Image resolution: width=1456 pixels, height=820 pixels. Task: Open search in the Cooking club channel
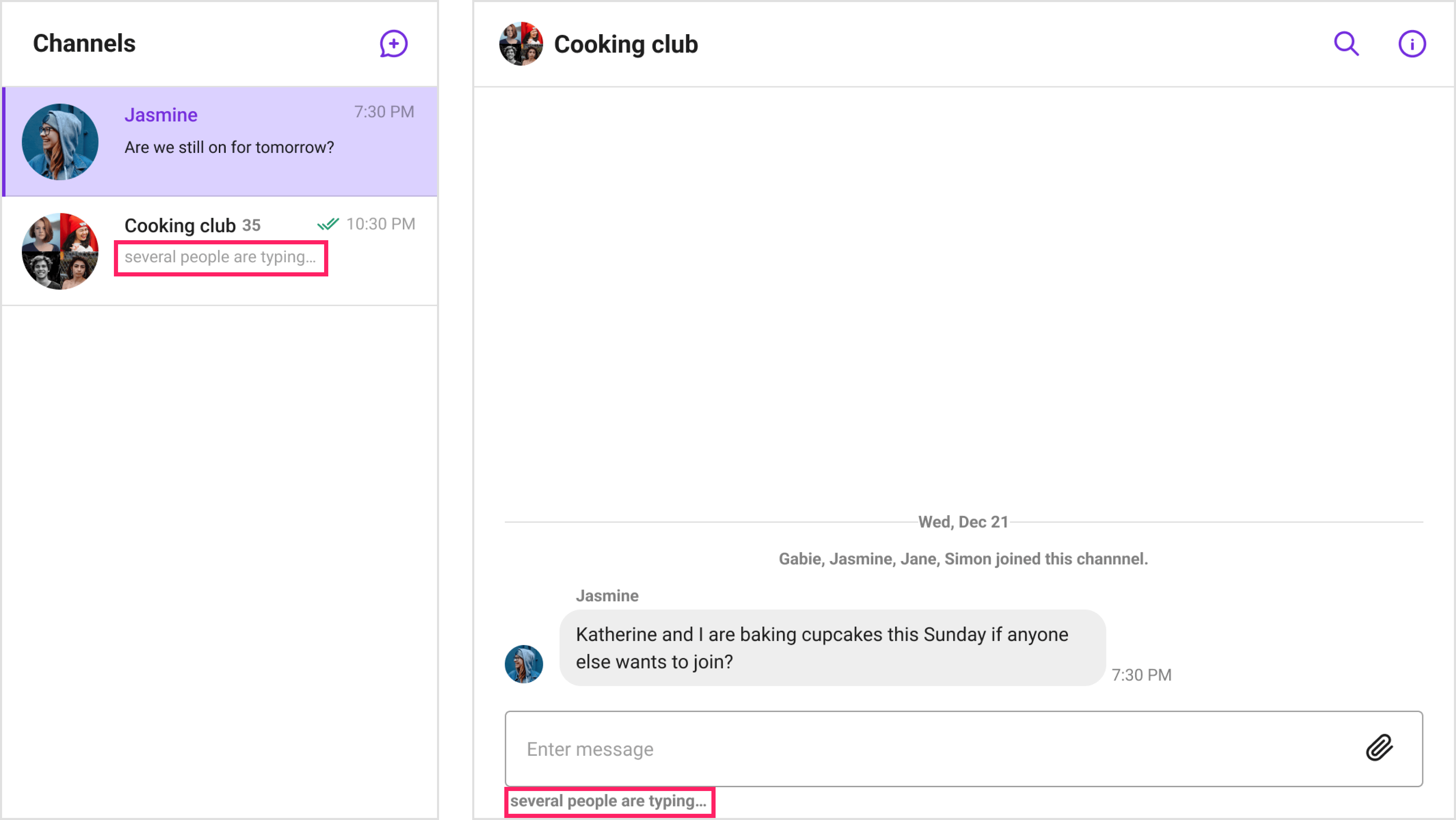click(1346, 43)
